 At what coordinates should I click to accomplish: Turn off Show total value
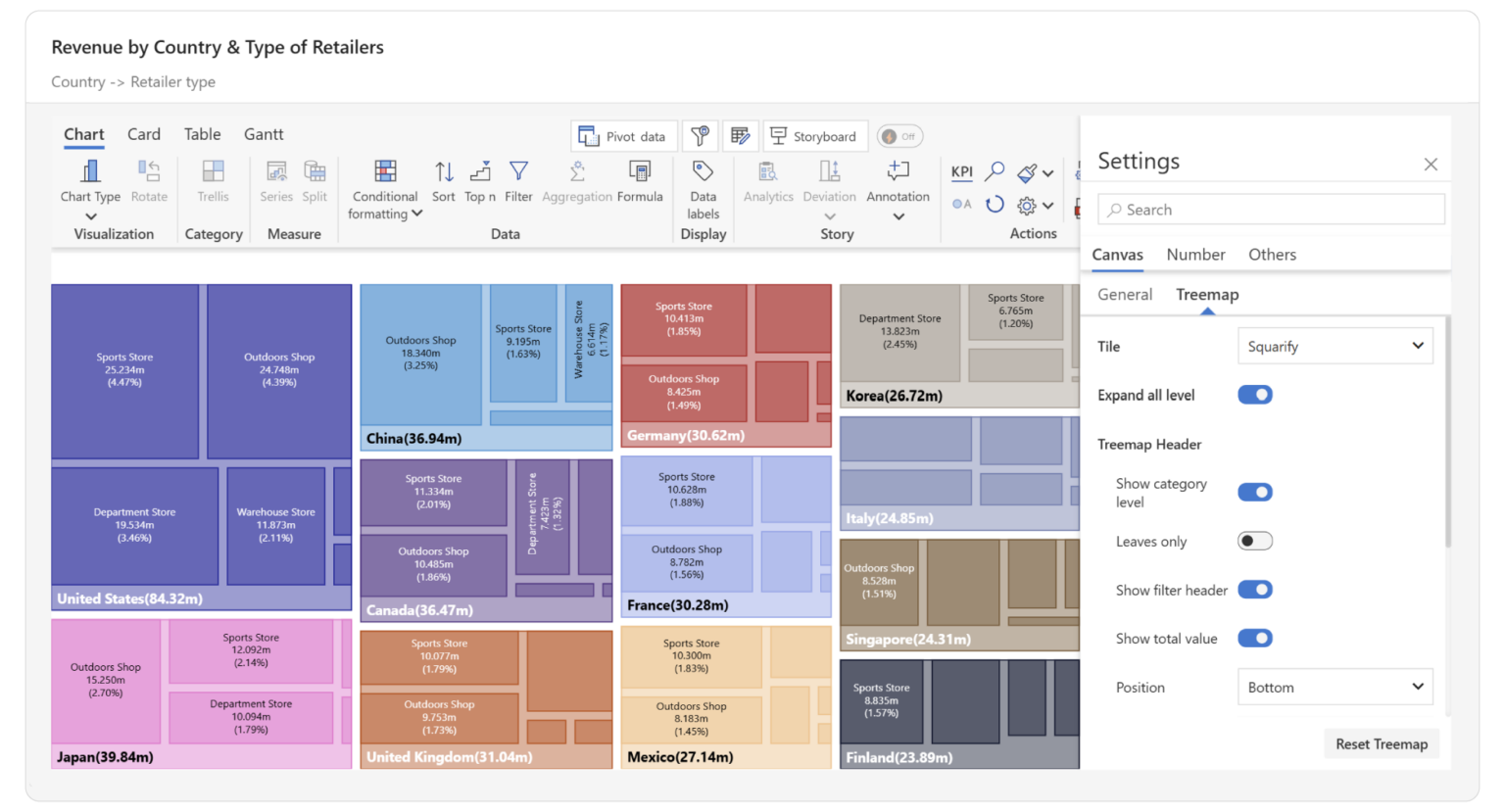coord(1255,638)
